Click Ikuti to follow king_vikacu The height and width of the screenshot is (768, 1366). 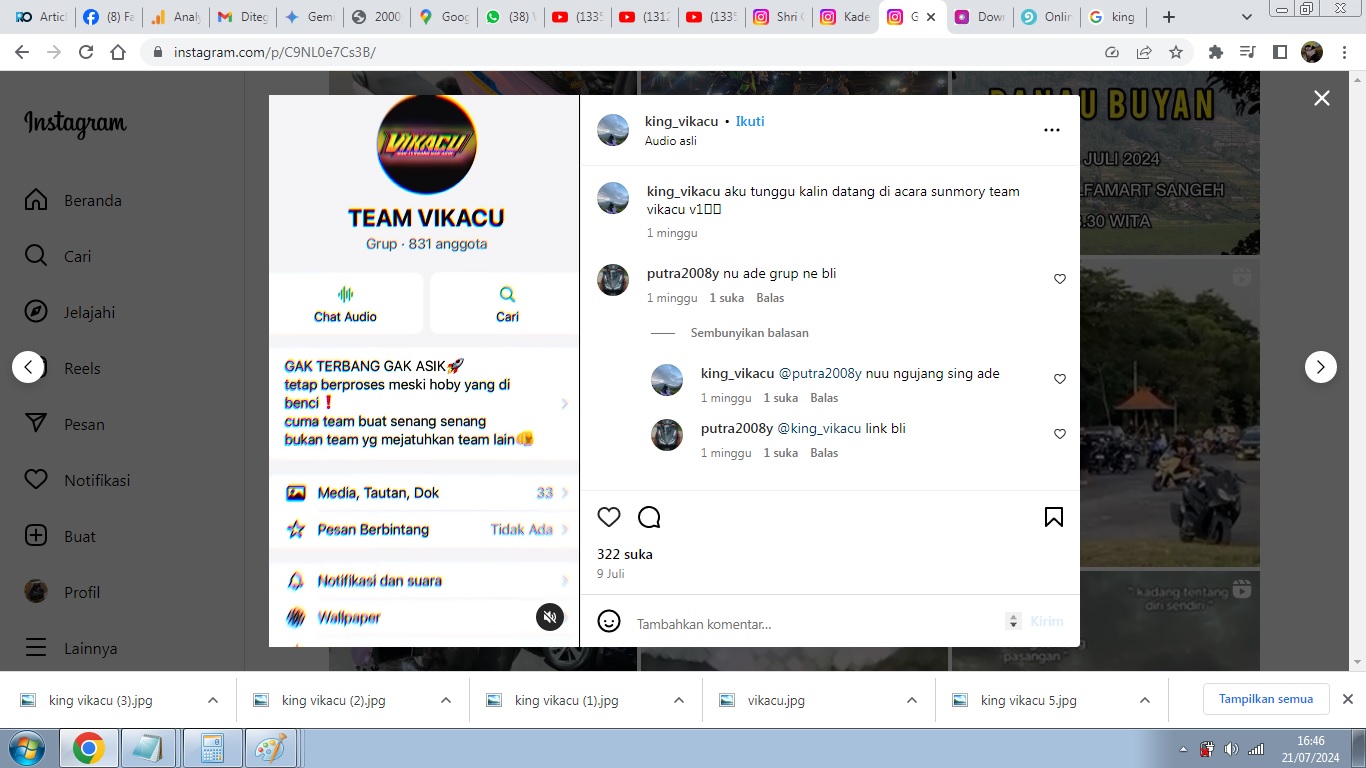click(750, 121)
